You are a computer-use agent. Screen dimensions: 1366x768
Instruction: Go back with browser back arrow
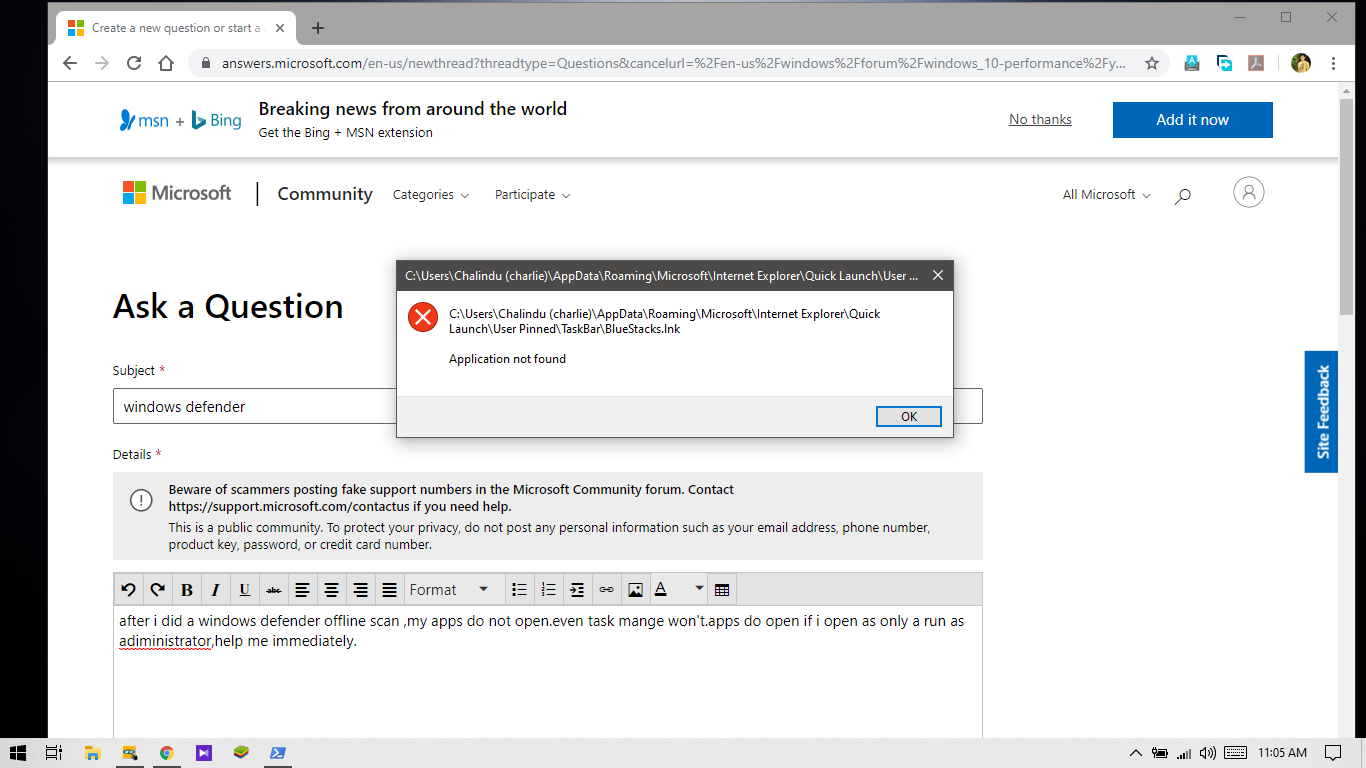70,63
